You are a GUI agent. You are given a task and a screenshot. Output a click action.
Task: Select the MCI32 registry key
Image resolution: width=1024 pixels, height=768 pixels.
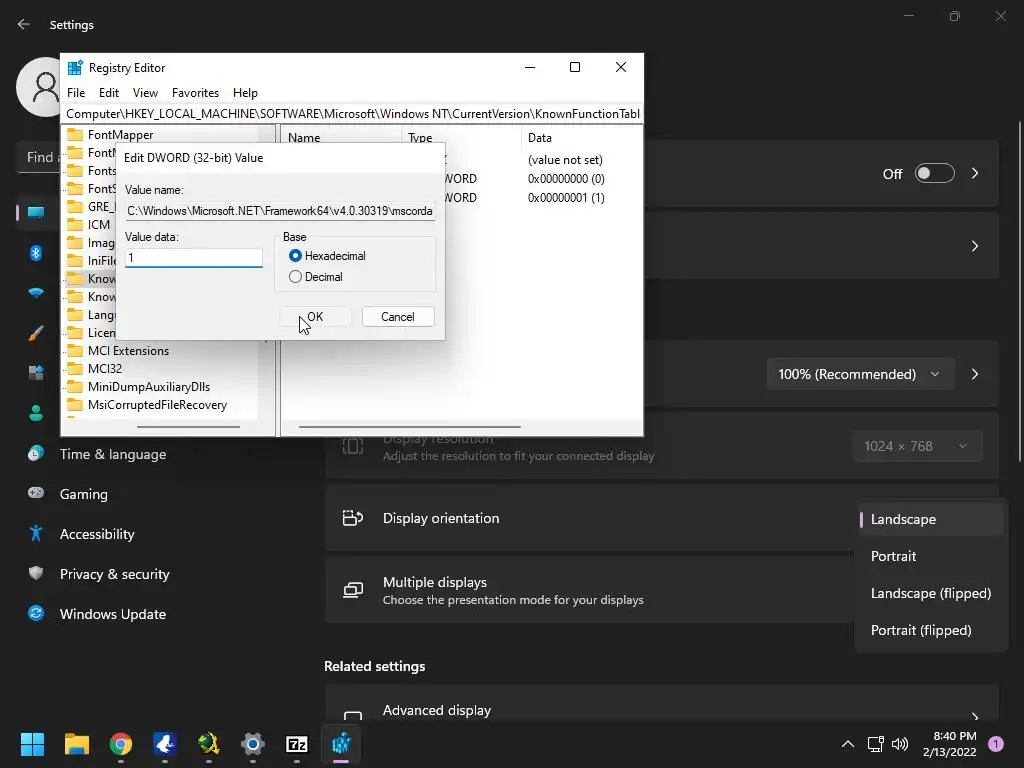click(x=104, y=368)
